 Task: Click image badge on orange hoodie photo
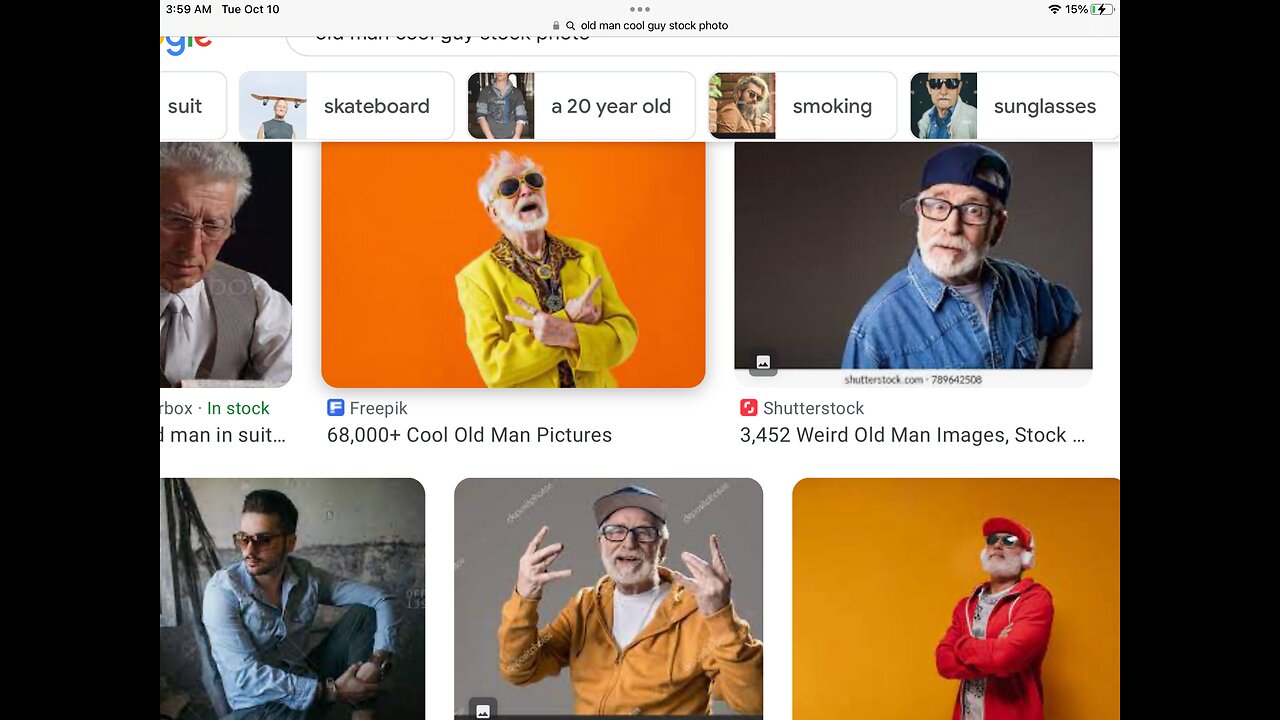(483, 710)
